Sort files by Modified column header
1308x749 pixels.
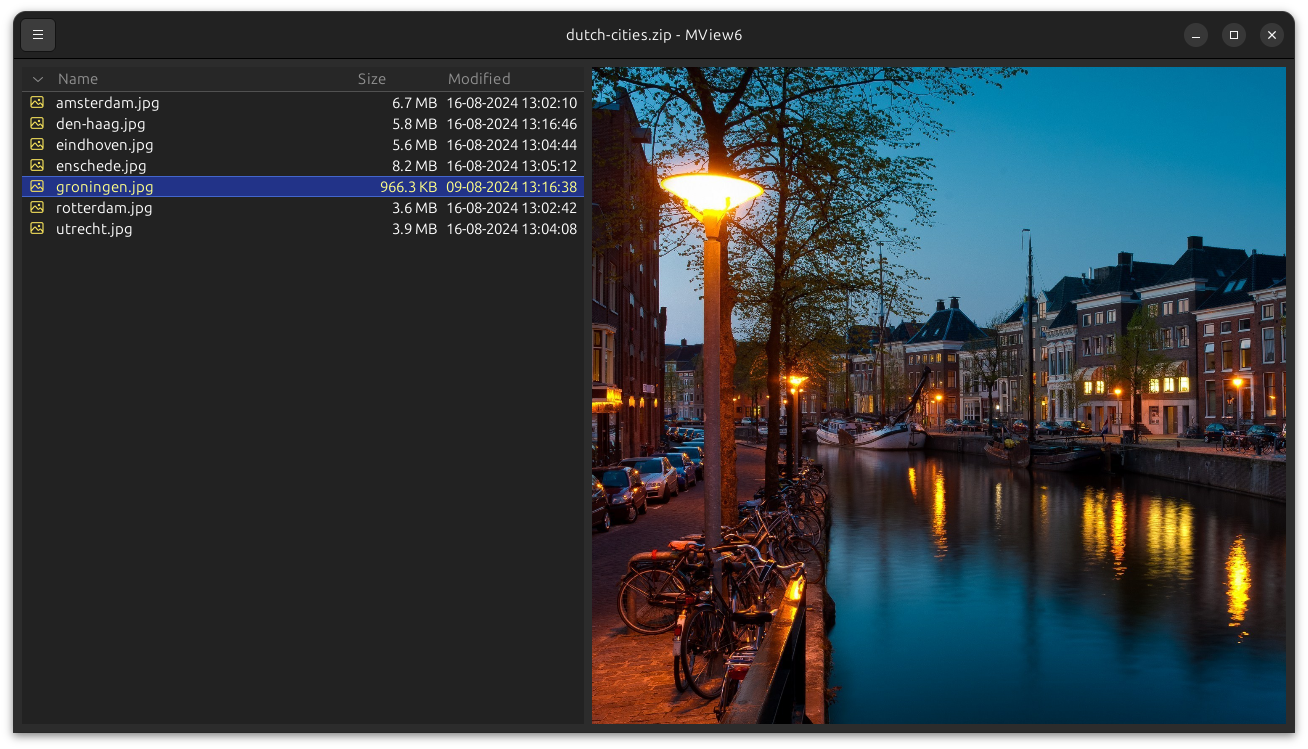pyautogui.click(x=479, y=79)
